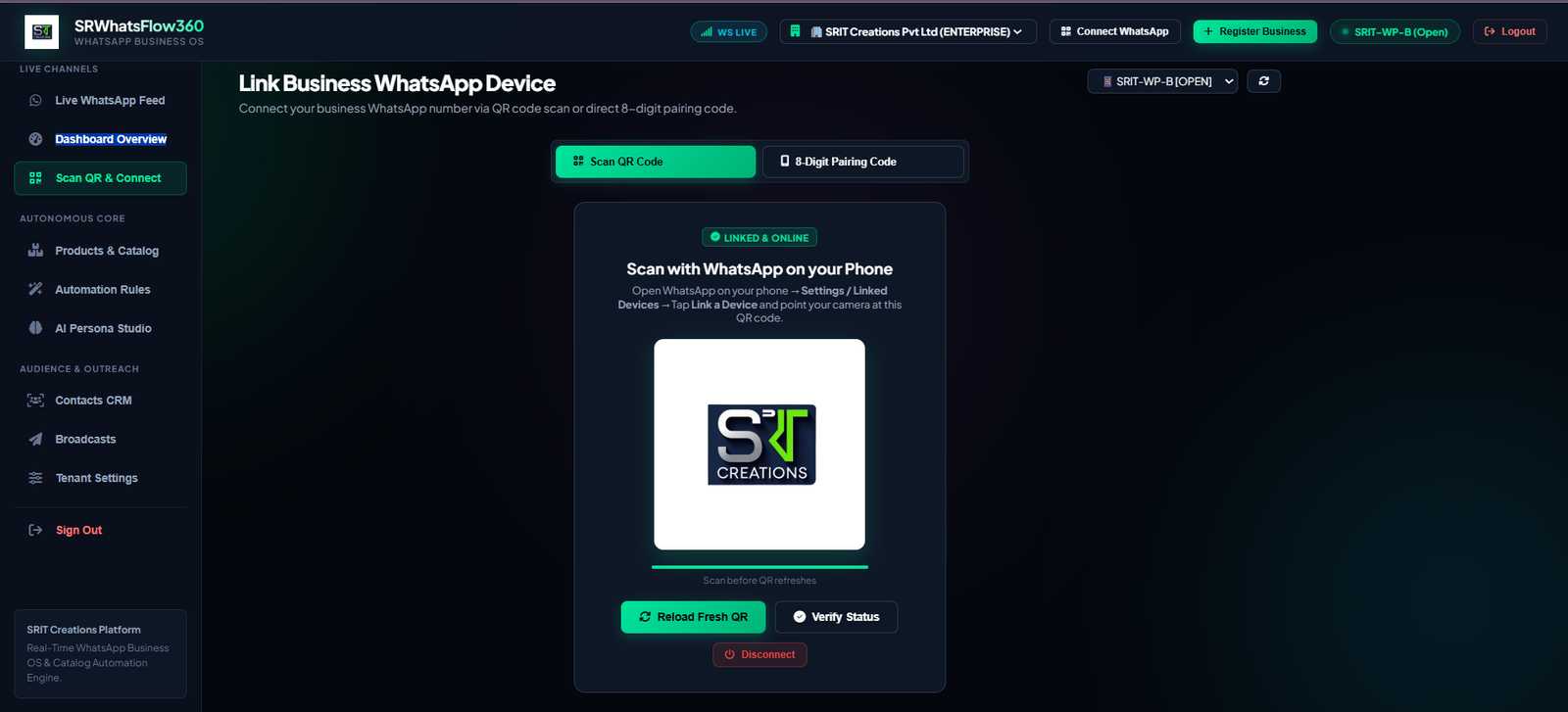Click Sign Out in sidebar
Image resolution: width=1568 pixels, height=712 pixels.
pyautogui.click(x=100, y=530)
